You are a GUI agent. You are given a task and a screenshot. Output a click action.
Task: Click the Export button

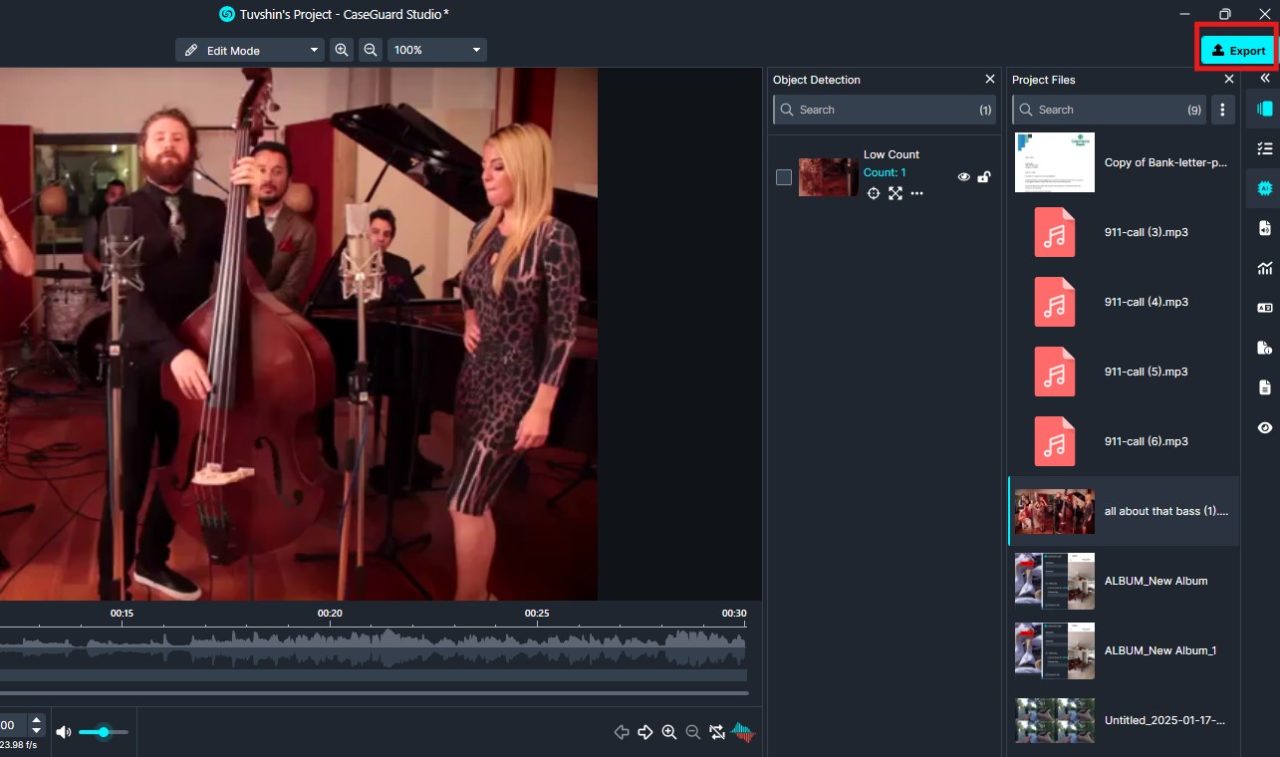pyautogui.click(x=1238, y=50)
